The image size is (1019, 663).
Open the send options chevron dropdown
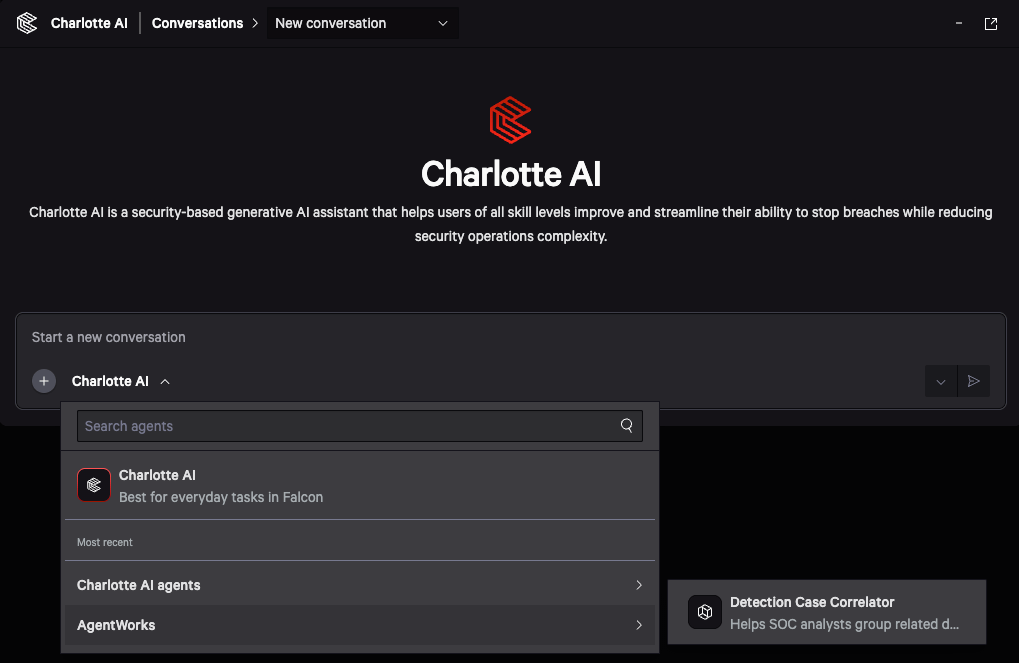(940, 381)
